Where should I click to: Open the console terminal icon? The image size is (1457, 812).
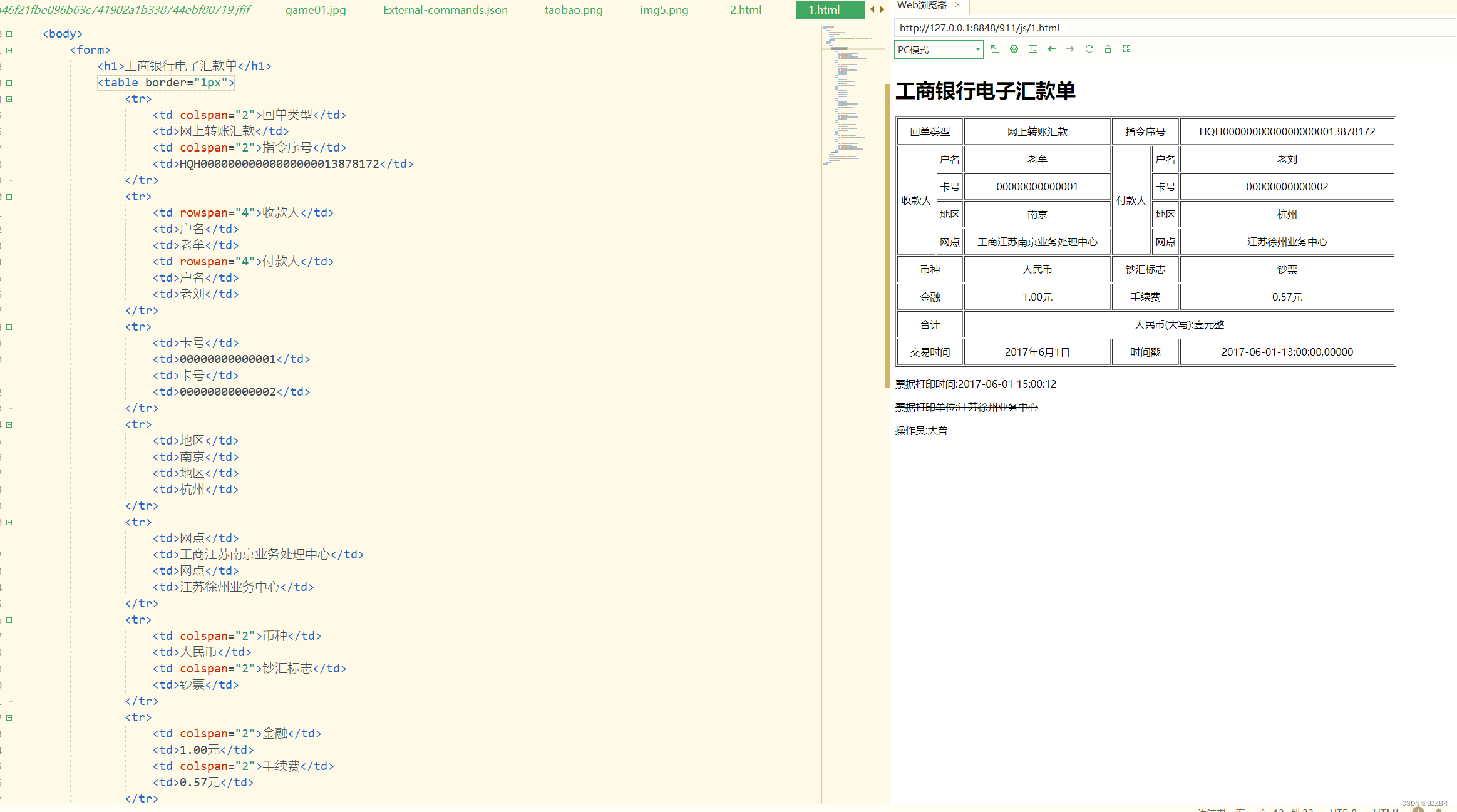pyautogui.click(x=1032, y=49)
